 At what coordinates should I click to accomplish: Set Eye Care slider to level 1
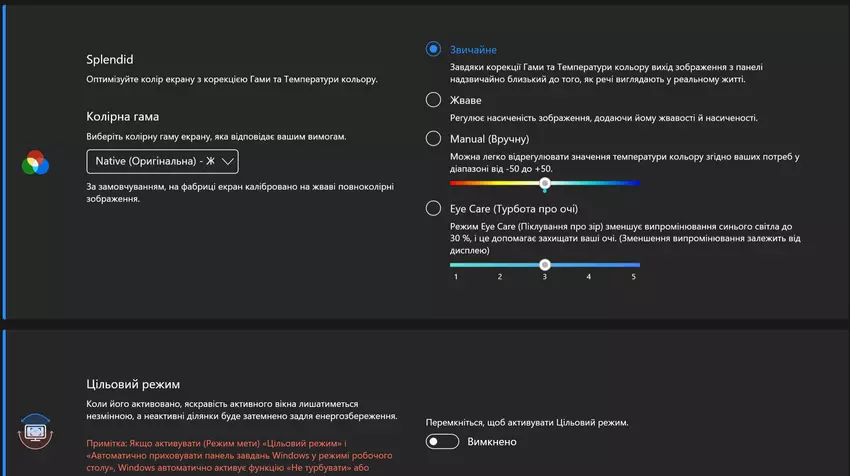456,265
